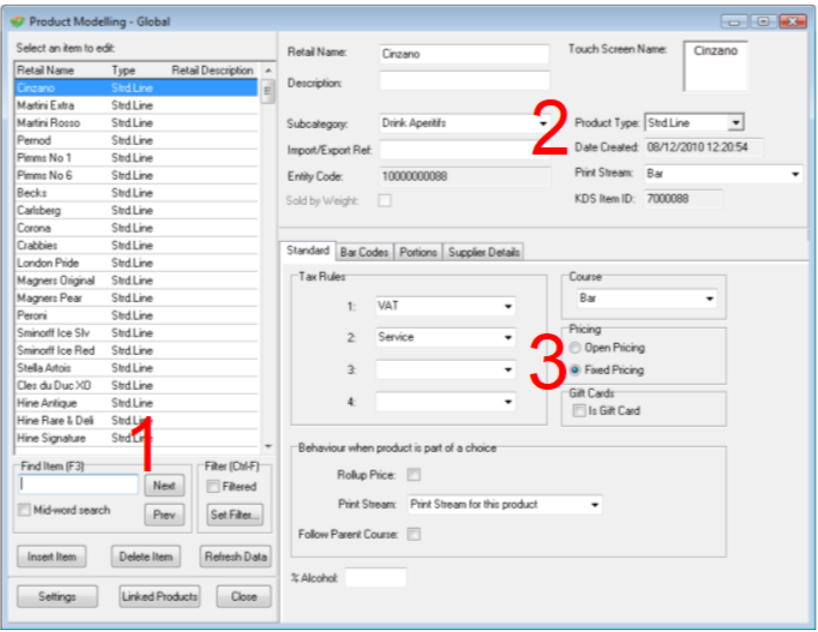Select Open Pricing radio button
The height and width of the screenshot is (632, 818).
(575, 348)
